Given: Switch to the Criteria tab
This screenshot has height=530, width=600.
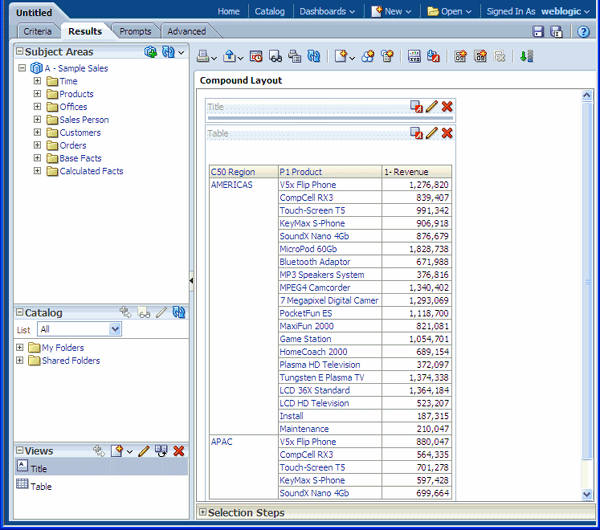Looking at the screenshot, I should [37, 32].
